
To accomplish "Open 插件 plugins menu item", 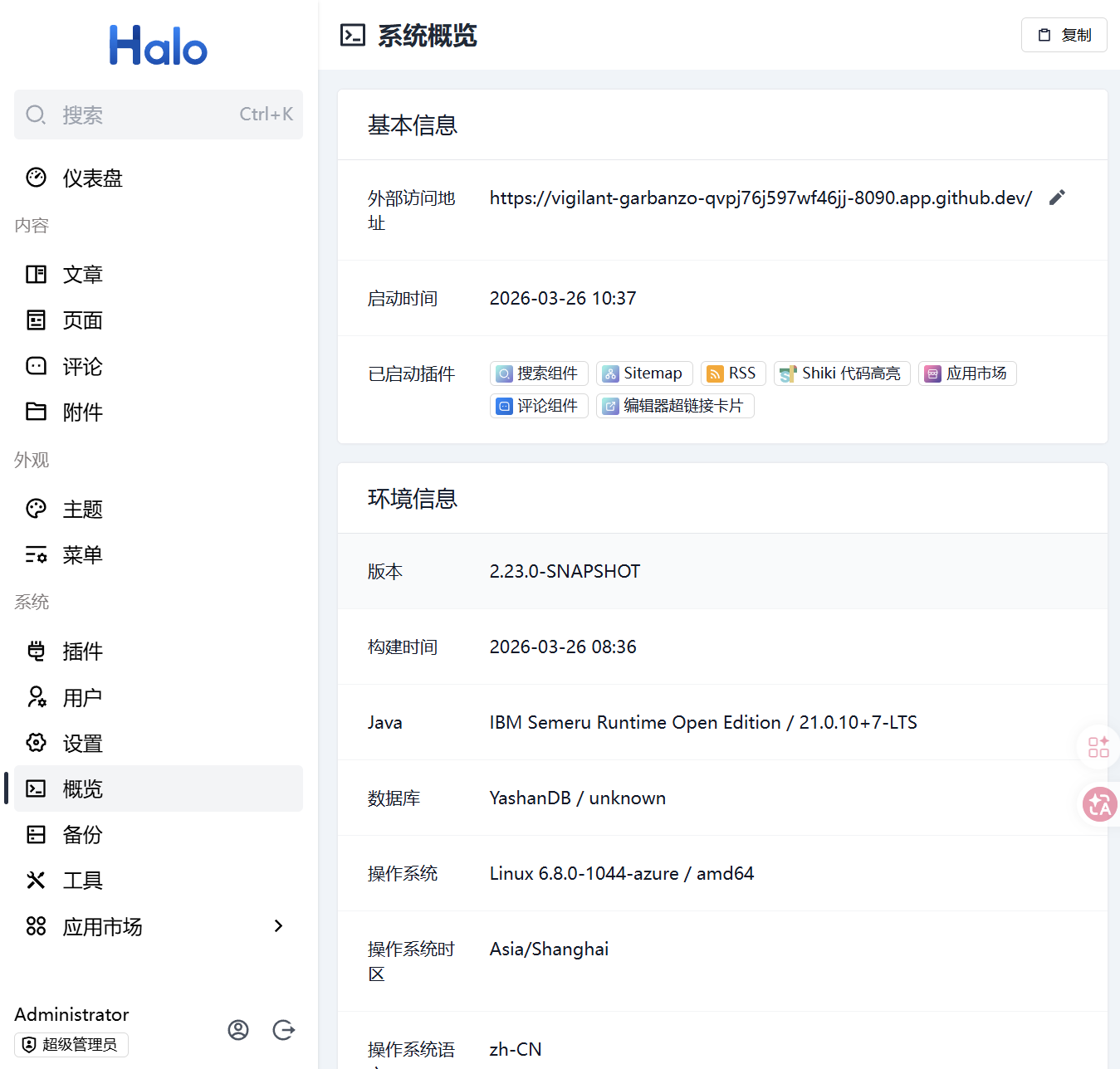I will (x=82, y=652).
